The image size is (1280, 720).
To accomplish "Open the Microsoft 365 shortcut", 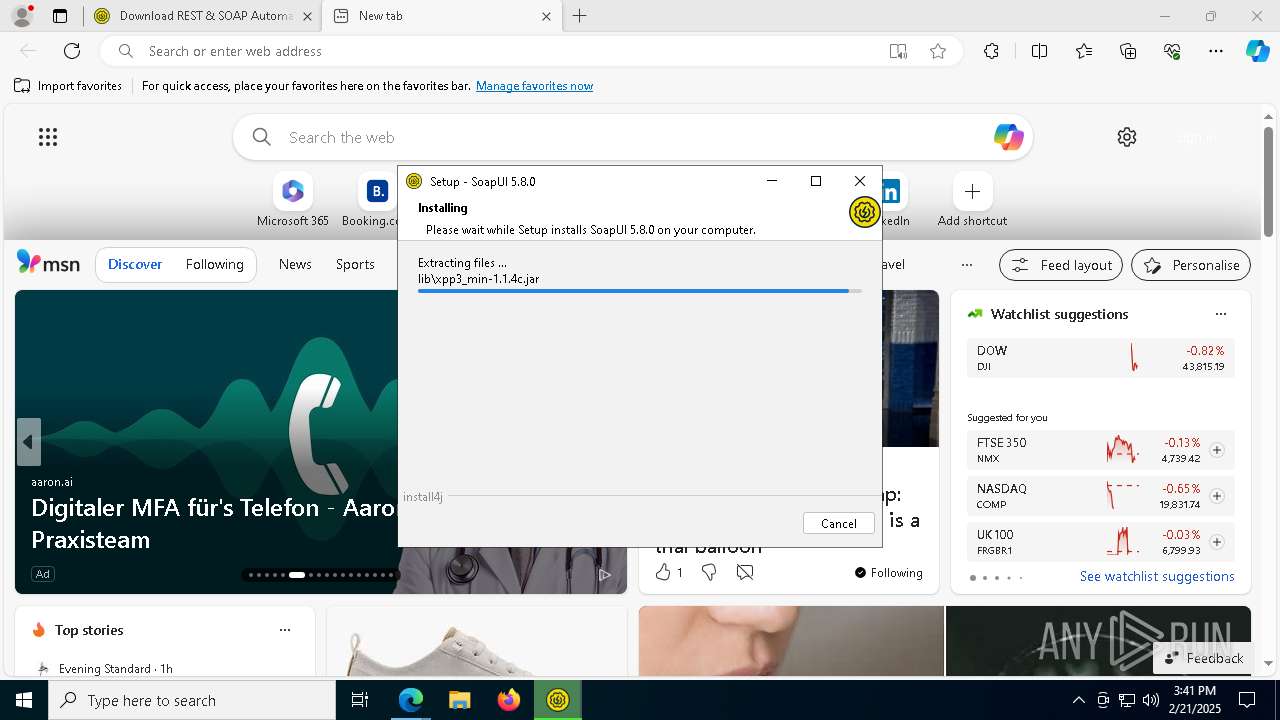I will tap(292, 200).
